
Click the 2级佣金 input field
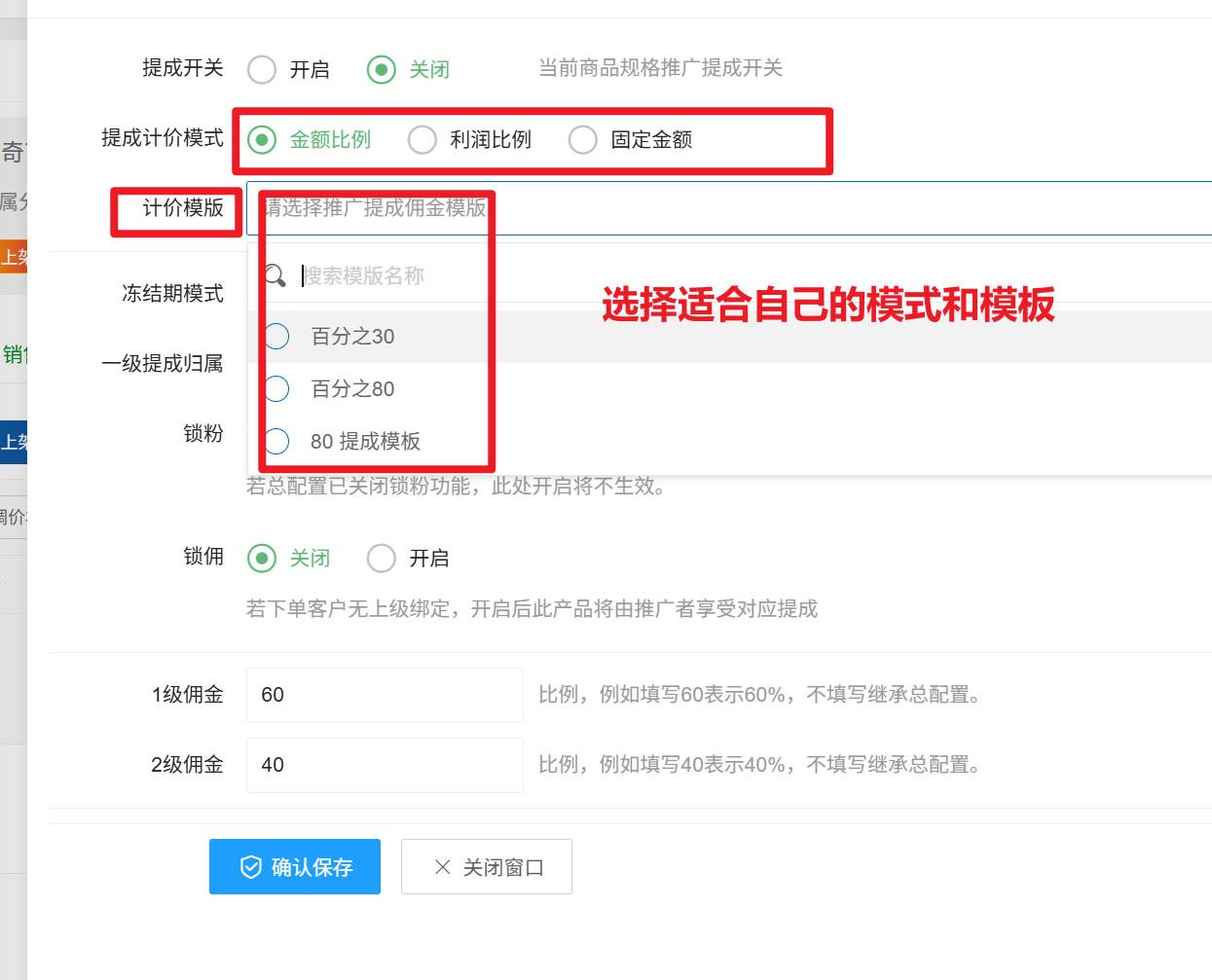tap(385, 765)
